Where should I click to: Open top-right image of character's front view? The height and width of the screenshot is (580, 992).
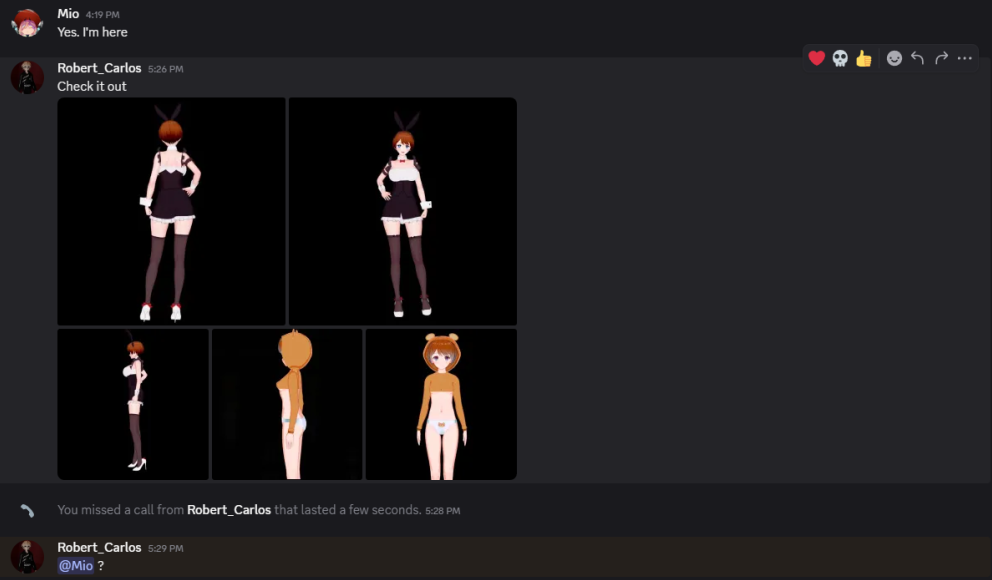pyautogui.click(x=403, y=211)
